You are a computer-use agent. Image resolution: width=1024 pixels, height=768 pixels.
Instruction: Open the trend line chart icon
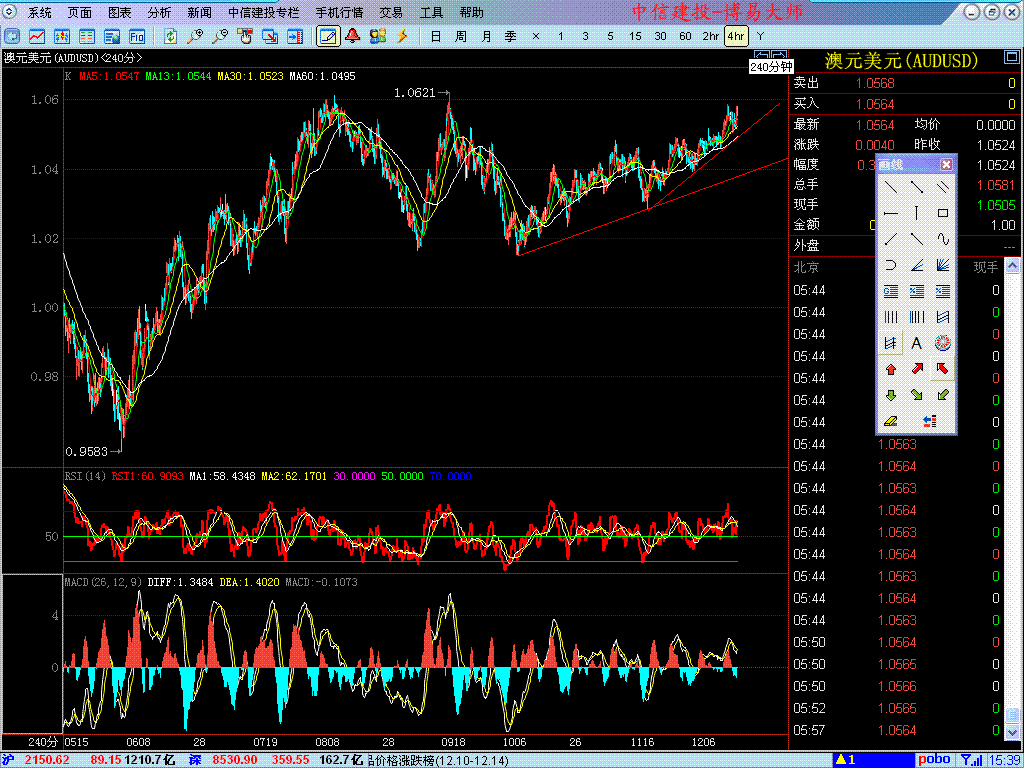click(x=37, y=36)
